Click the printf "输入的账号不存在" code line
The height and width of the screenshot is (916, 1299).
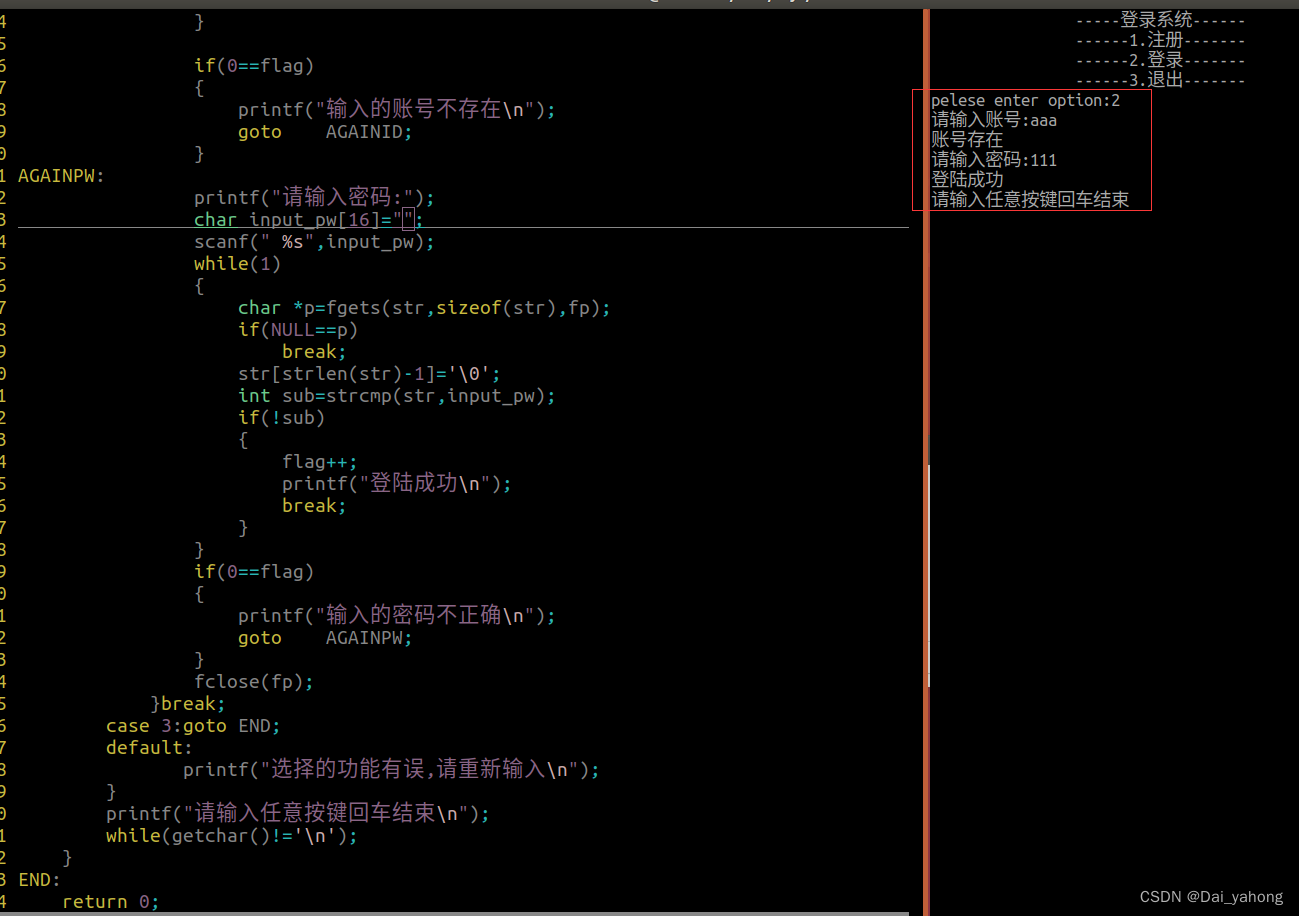coord(396,110)
